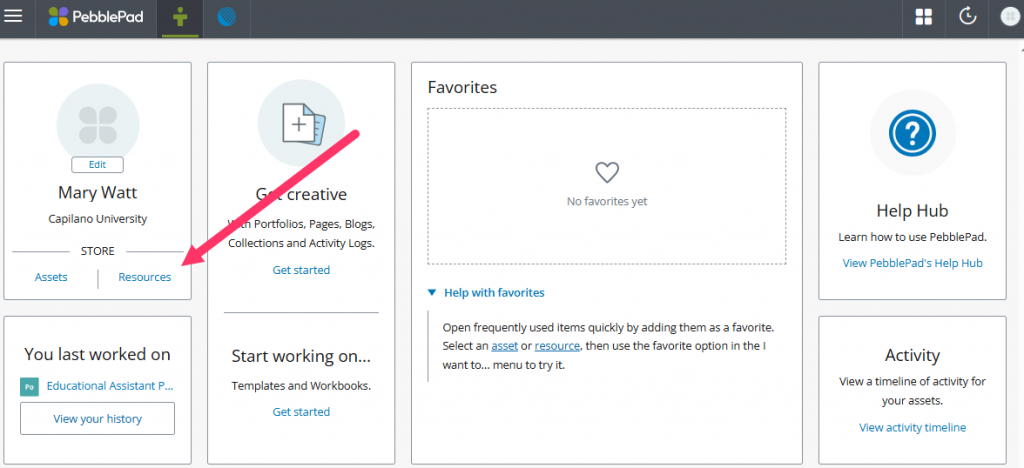This screenshot has height=468, width=1024.
Task: Open the user avatar menu in header
Action: (x=1010, y=17)
